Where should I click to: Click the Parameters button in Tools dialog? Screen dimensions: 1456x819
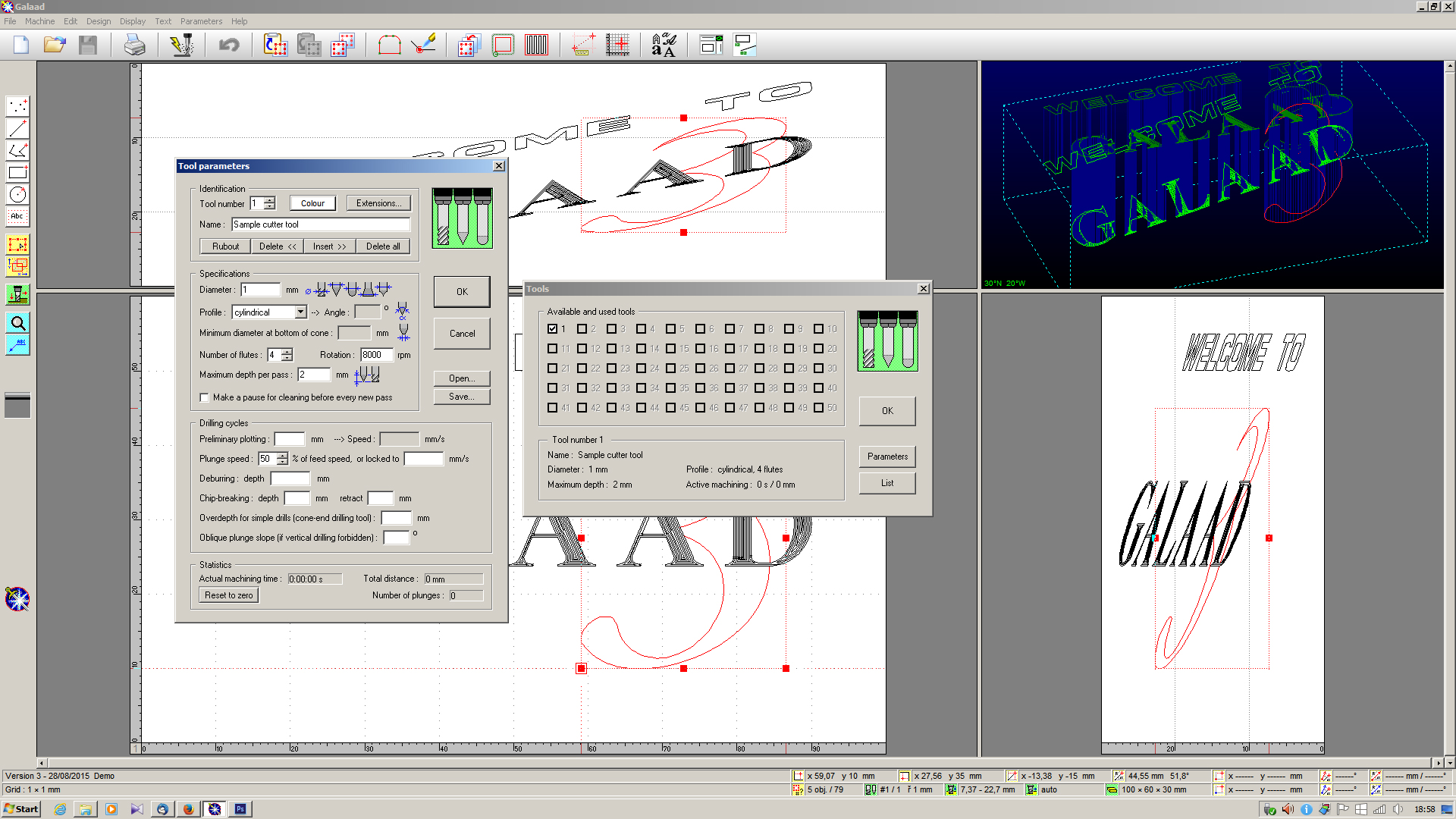click(x=887, y=457)
